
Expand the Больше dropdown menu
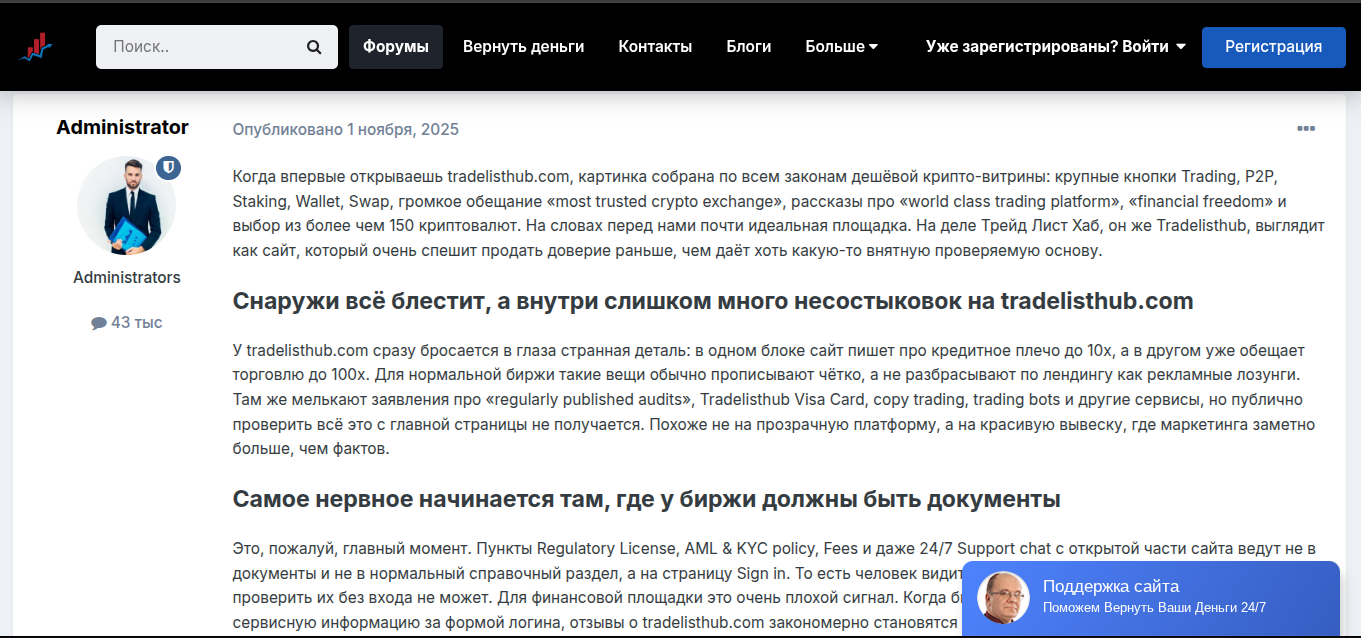[842, 47]
